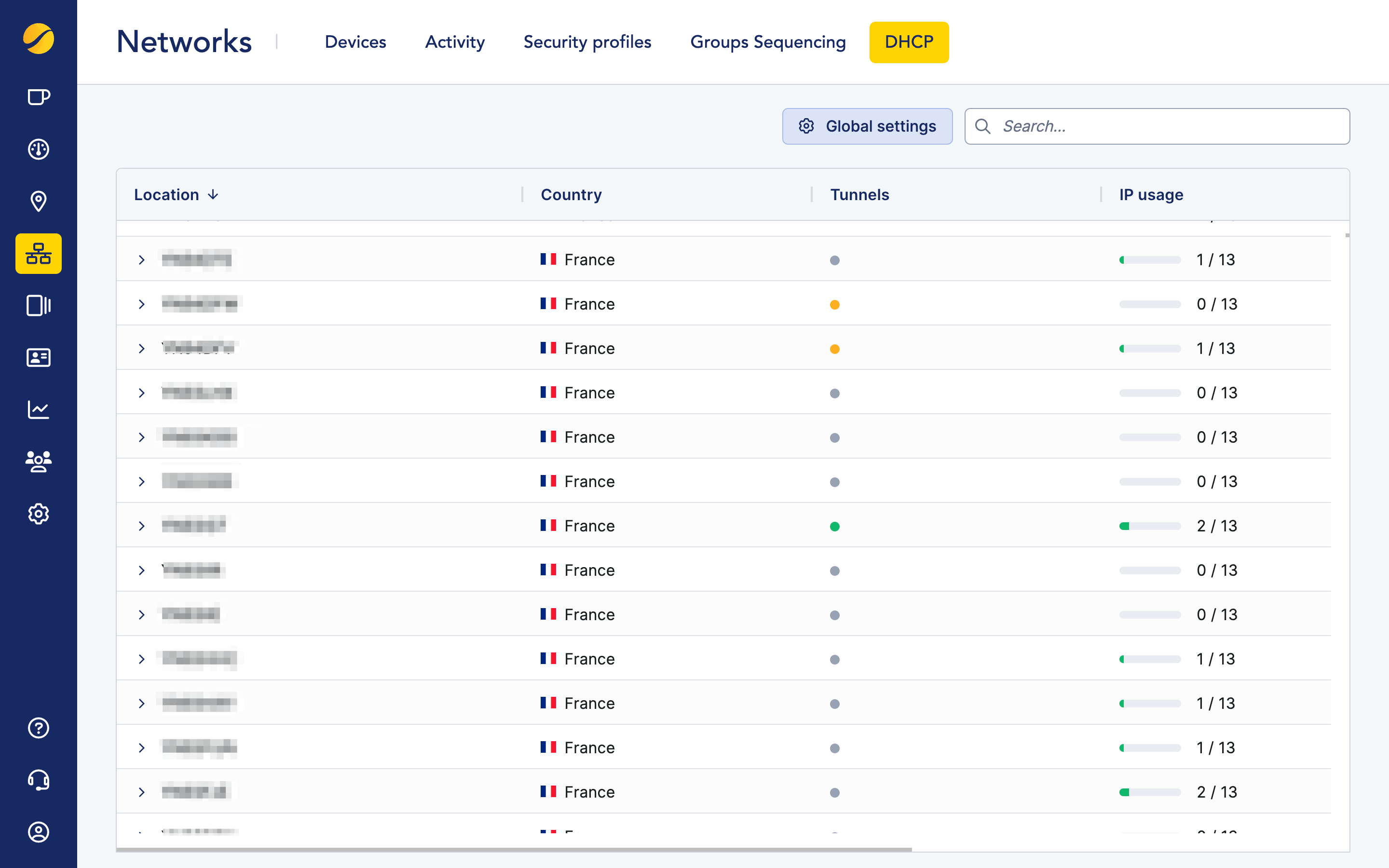1389x868 pixels.
Task: Open the analytics line-chart sidebar icon
Action: [x=39, y=410]
